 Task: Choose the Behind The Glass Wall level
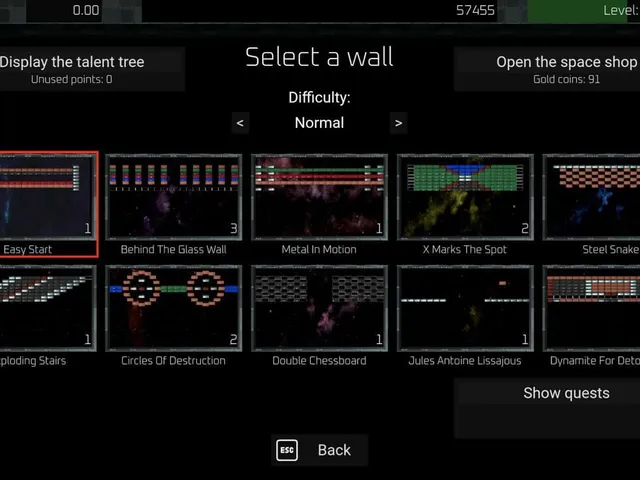tap(173, 197)
